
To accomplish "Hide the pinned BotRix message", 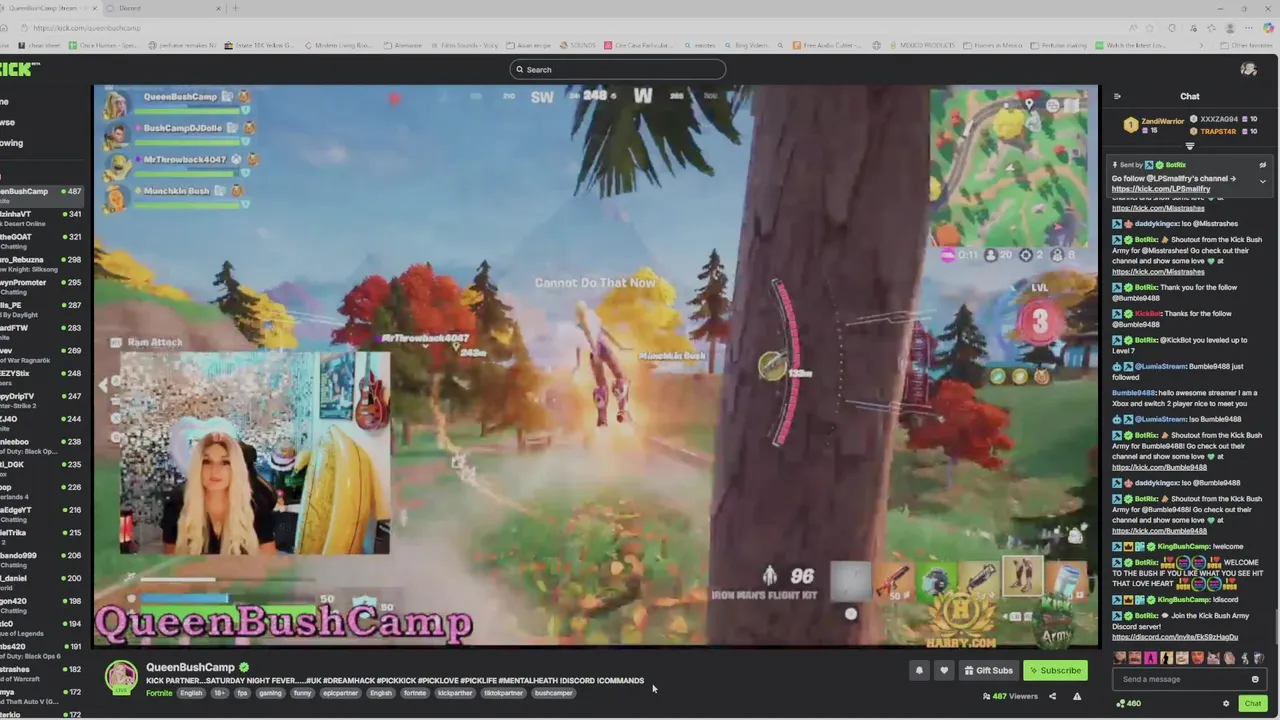I will 1262,165.
